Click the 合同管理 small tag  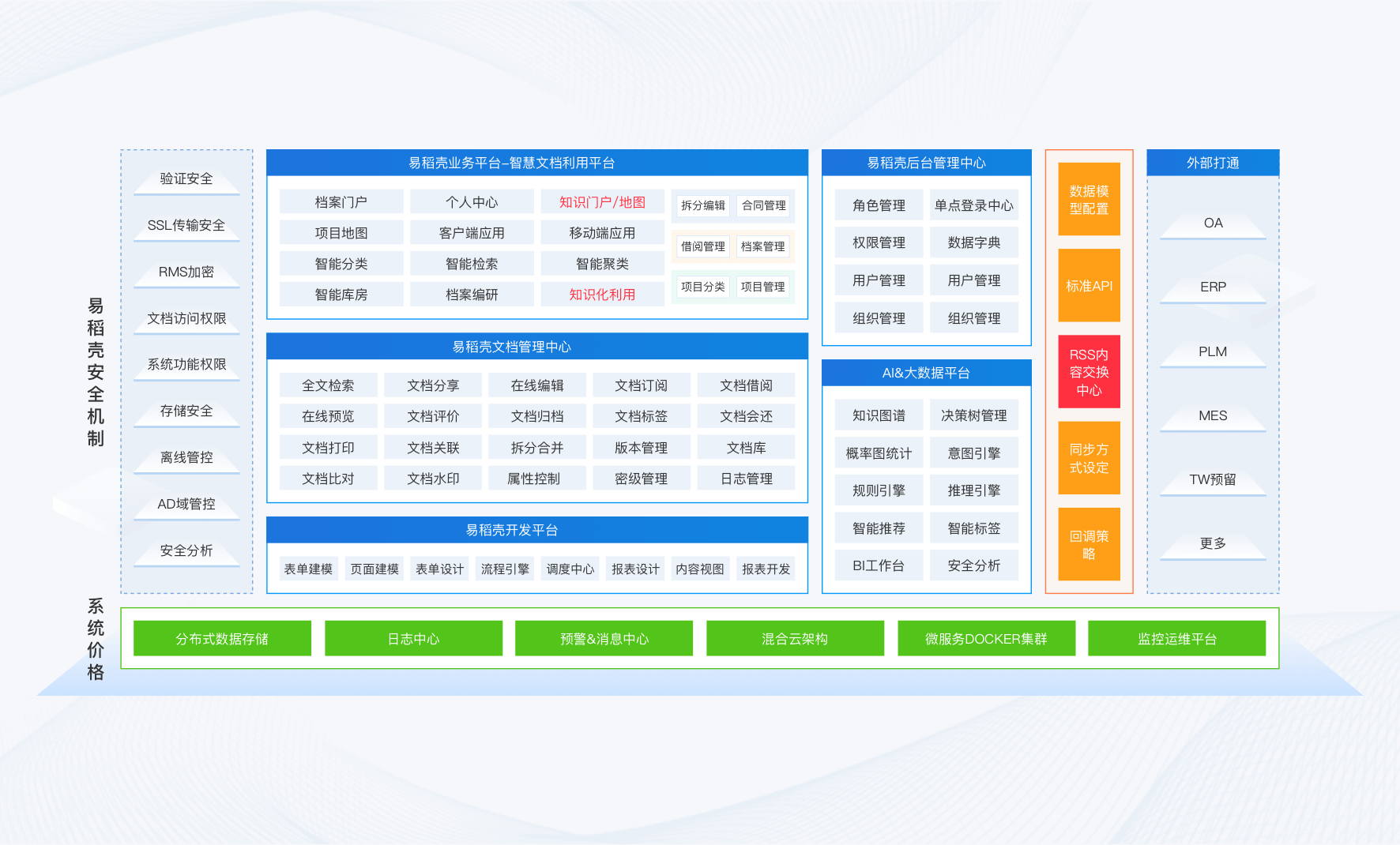pos(763,205)
